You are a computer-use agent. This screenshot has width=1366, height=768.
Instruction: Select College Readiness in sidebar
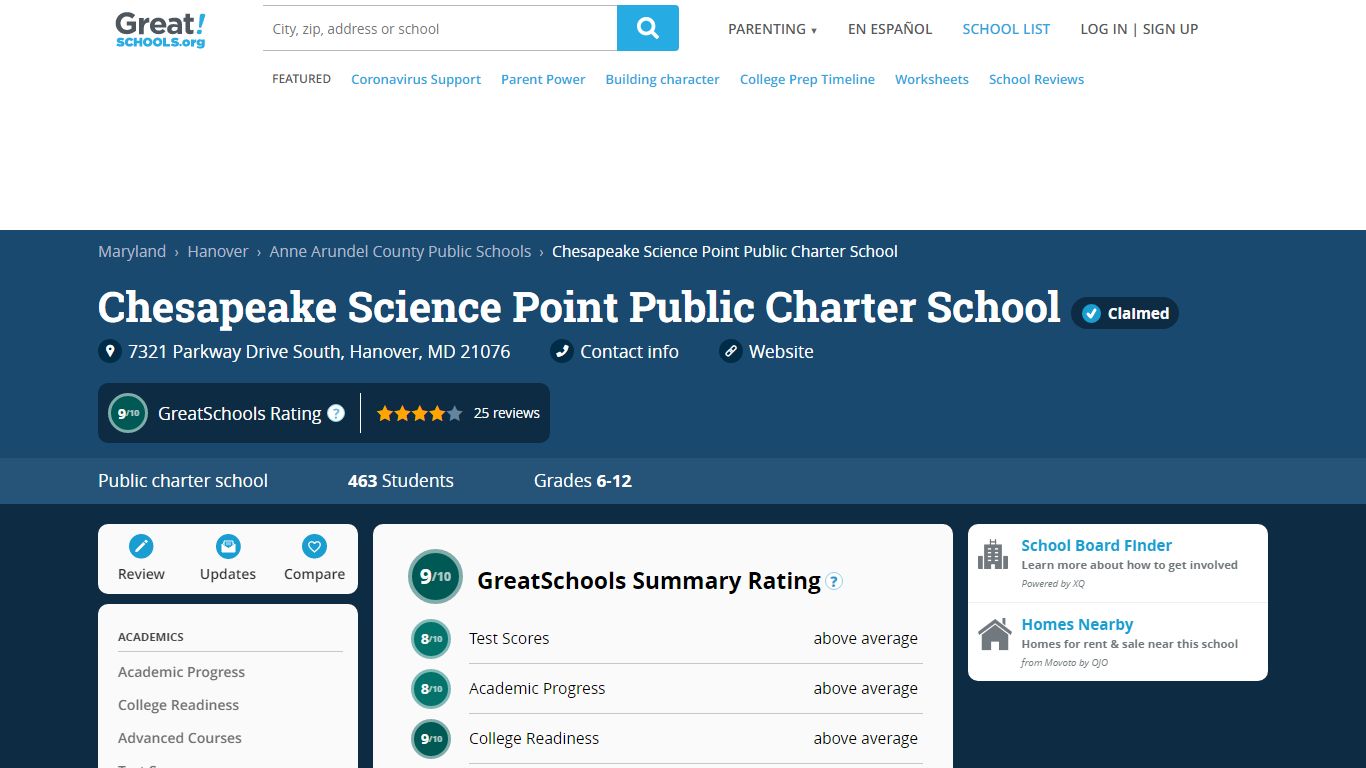point(178,705)
